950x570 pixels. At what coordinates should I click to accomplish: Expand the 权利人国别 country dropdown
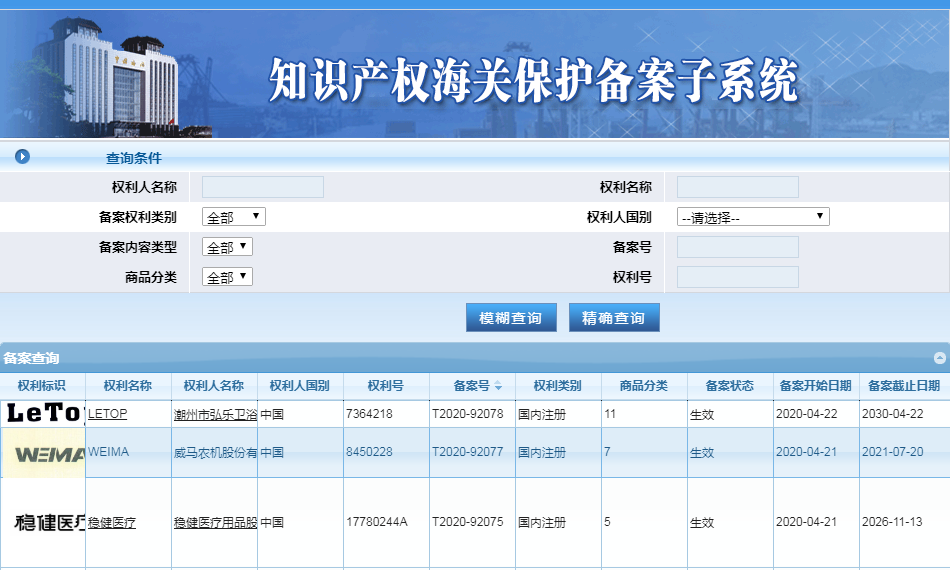[x=753, y=217]
